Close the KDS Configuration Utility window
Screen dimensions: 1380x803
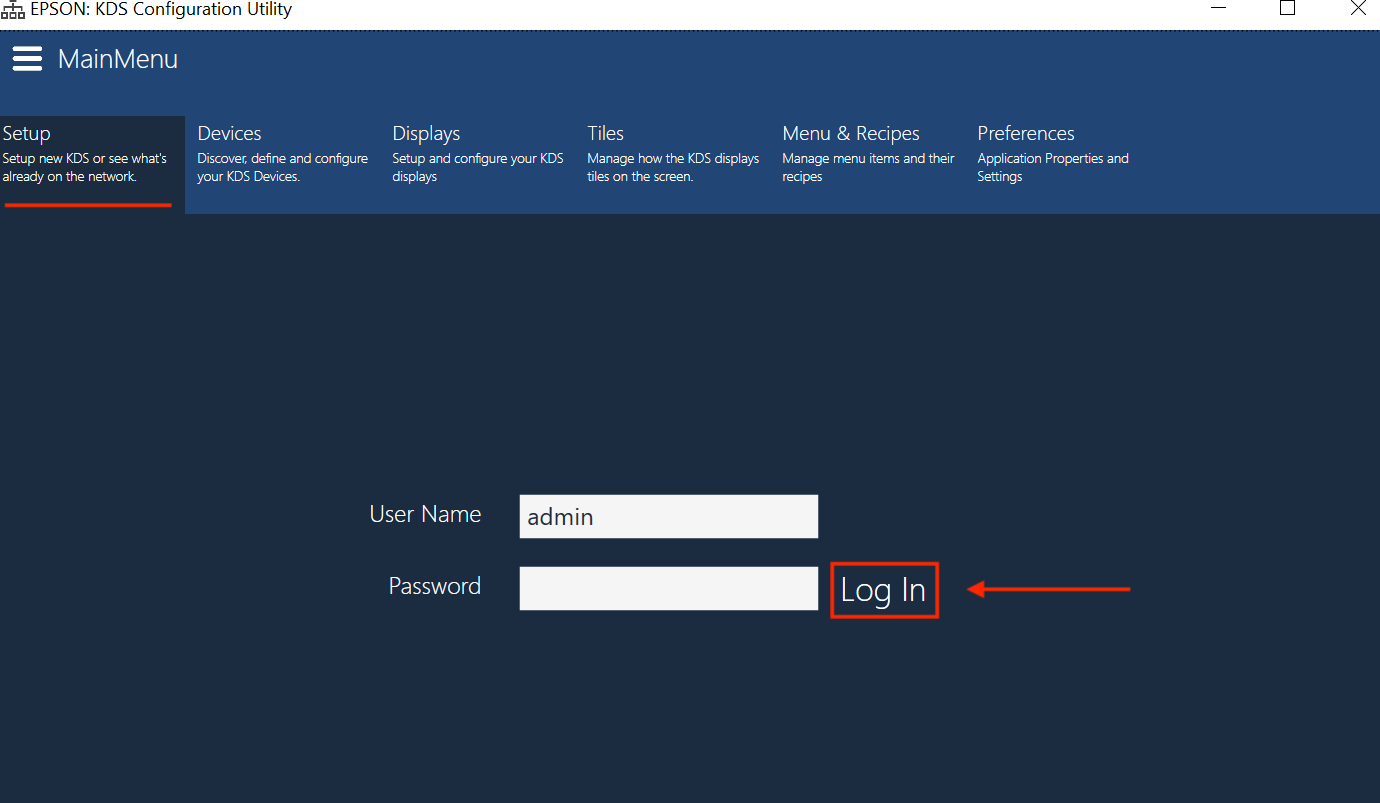[x=1357, y=9]
